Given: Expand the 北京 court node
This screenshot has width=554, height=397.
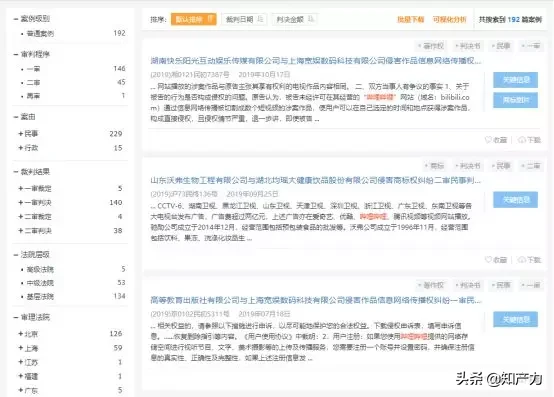Looking at the screenshot, I should pos(20,334).
